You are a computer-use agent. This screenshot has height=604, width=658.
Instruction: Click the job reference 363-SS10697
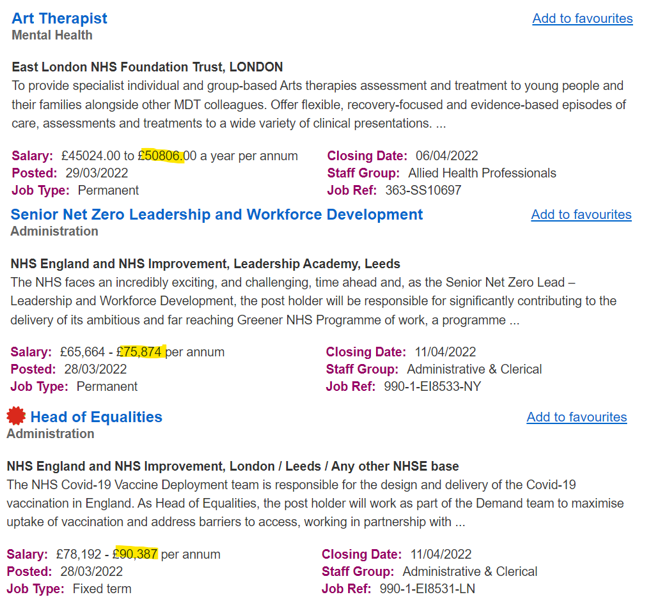click(425, 190)
